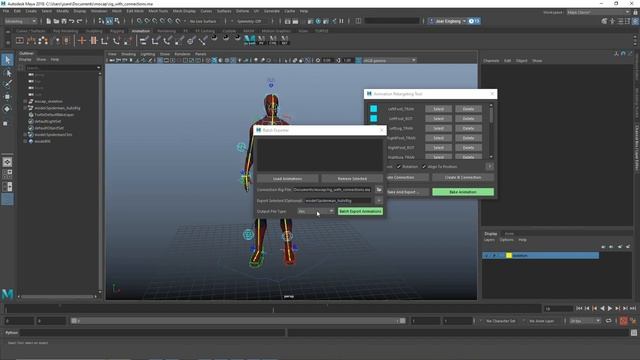Screen dimensions: 640x360
Task: Click the playback range slider bar
Action: pos(238,321)
